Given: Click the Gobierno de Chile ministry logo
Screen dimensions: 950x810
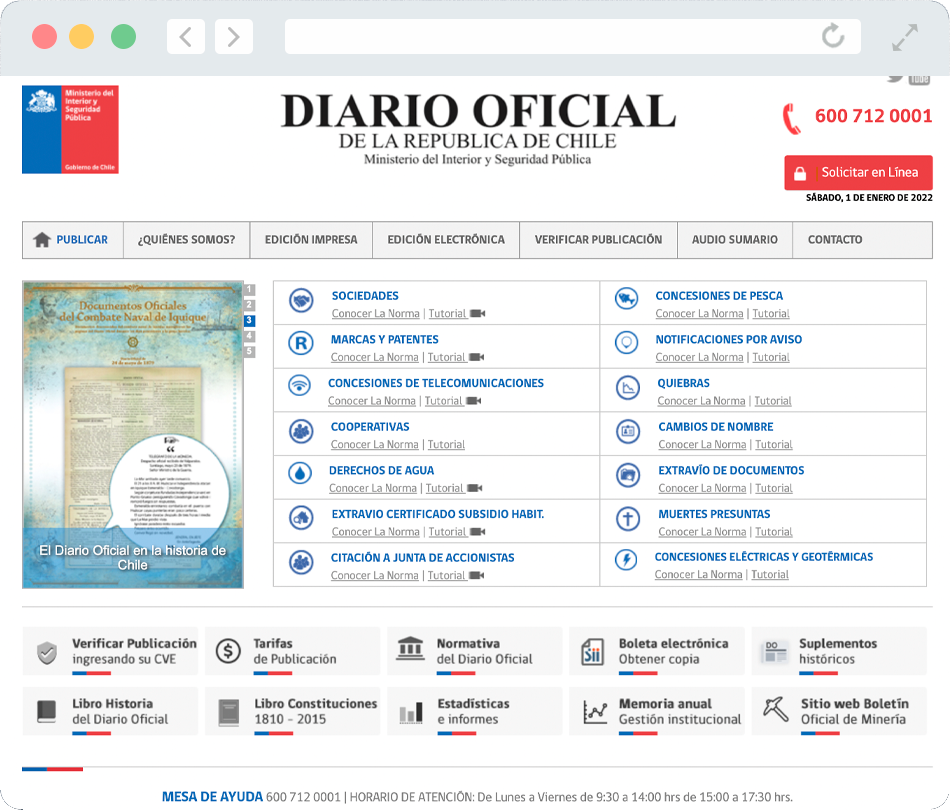Looking at the screenshot, I should (70, 130).
